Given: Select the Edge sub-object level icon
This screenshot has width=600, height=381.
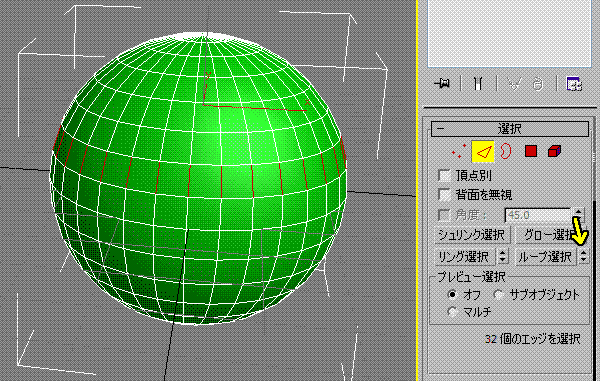Looking at the screenshot, I should tap(483, 151).
